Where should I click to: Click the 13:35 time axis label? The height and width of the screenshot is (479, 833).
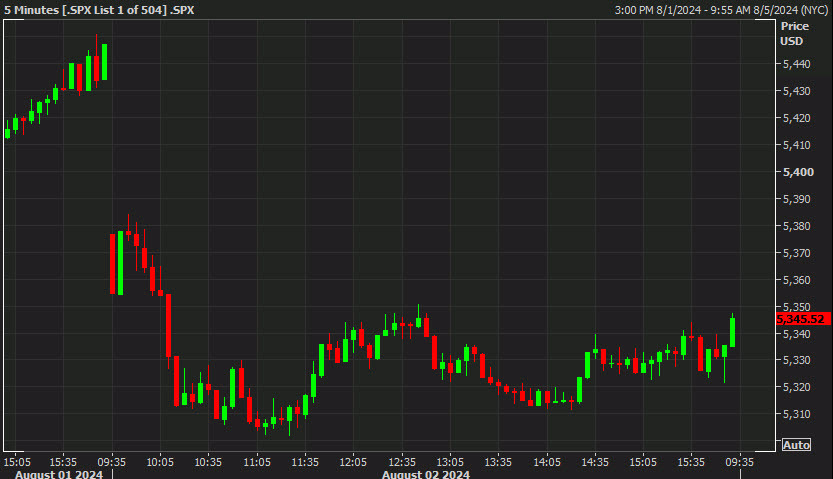click(498, 462)
